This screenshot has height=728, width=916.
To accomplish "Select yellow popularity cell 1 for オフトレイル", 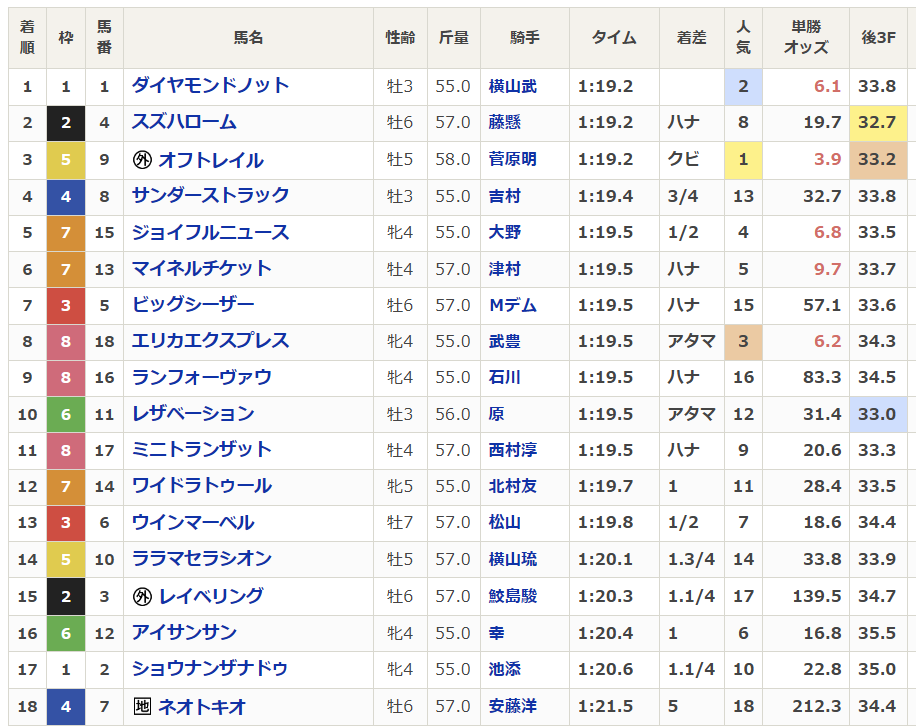I will [743, 160].
